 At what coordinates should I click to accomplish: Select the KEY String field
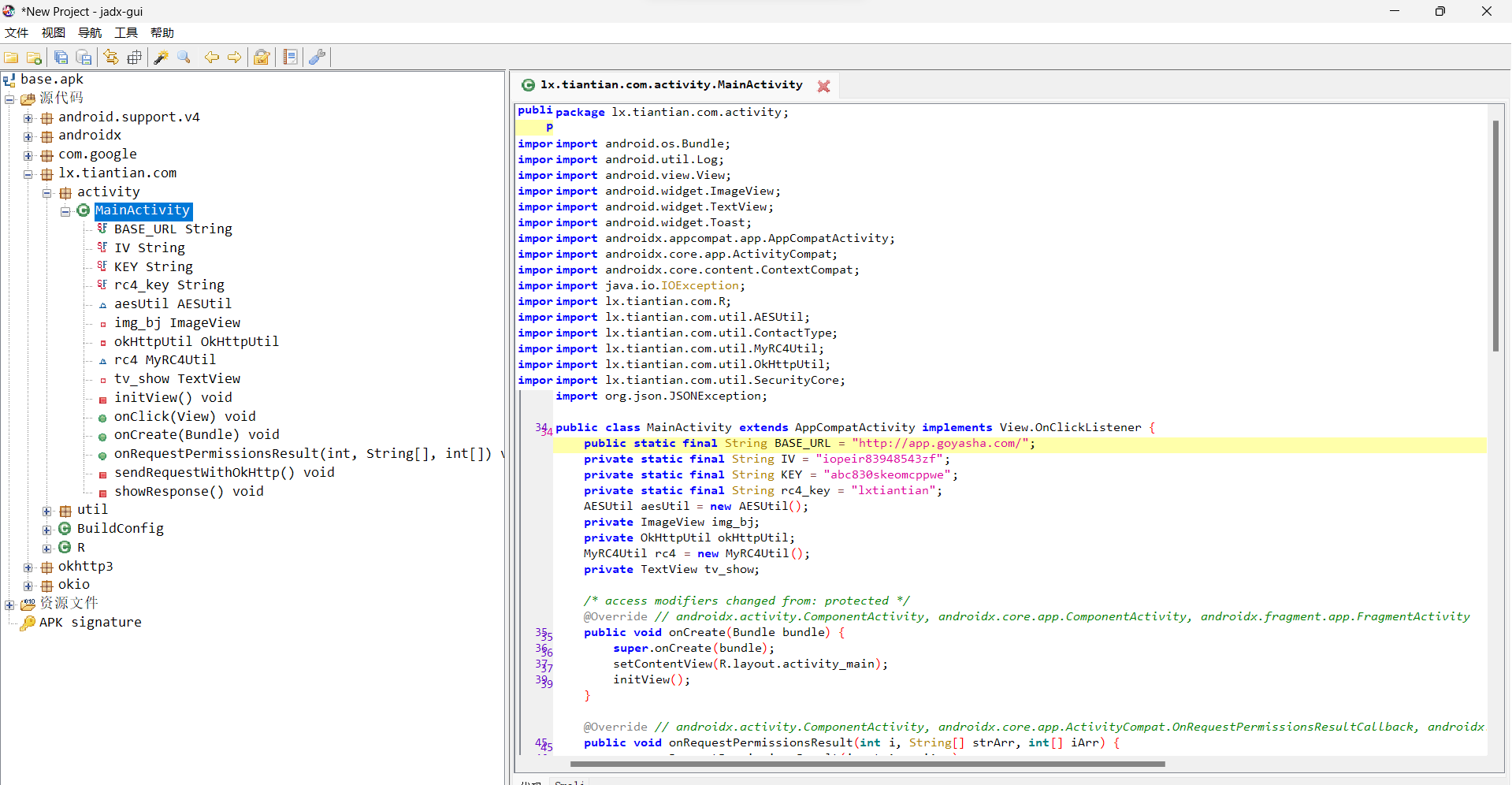click(154, 267)
